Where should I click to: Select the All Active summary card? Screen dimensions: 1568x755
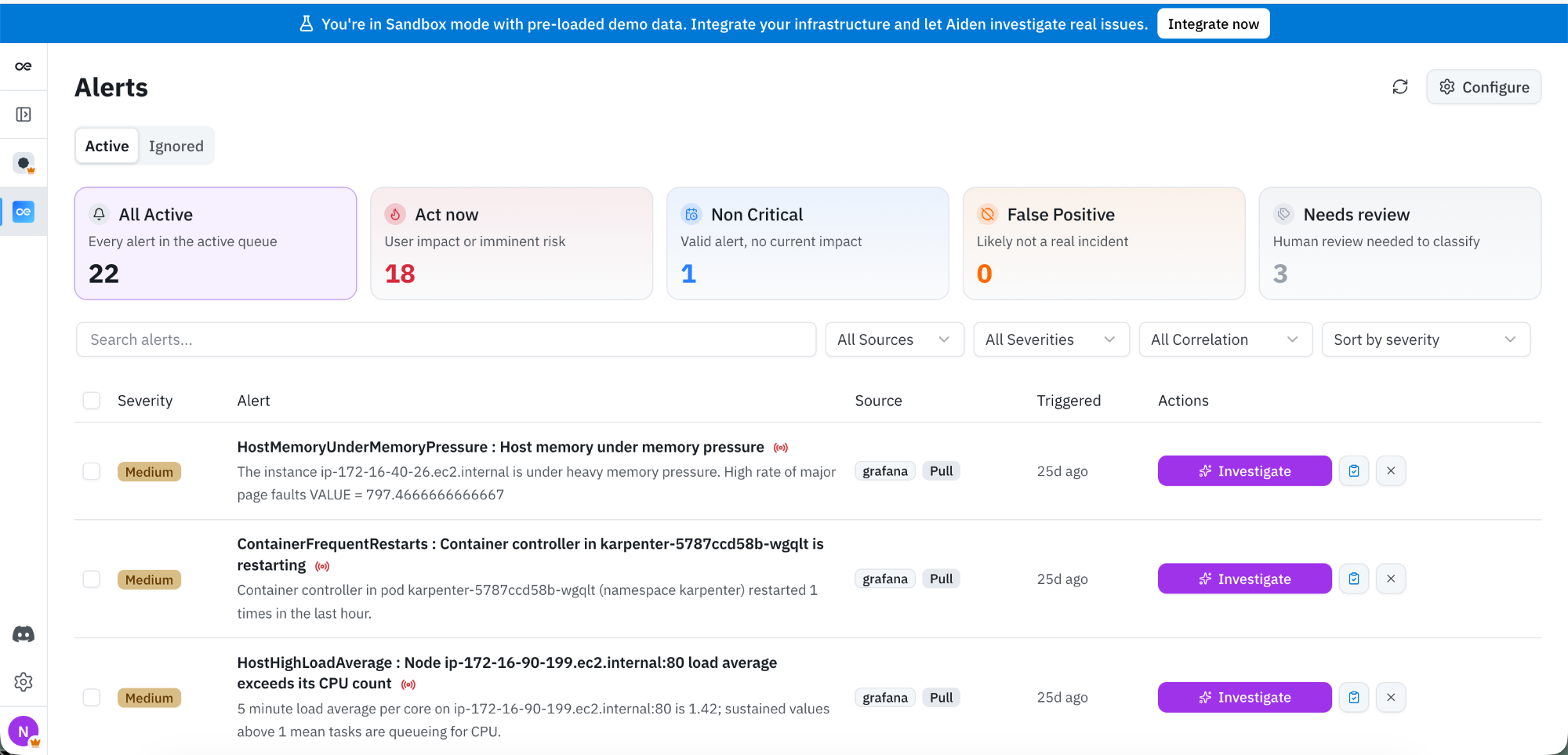pyautogui.click(x=216, y=243)
